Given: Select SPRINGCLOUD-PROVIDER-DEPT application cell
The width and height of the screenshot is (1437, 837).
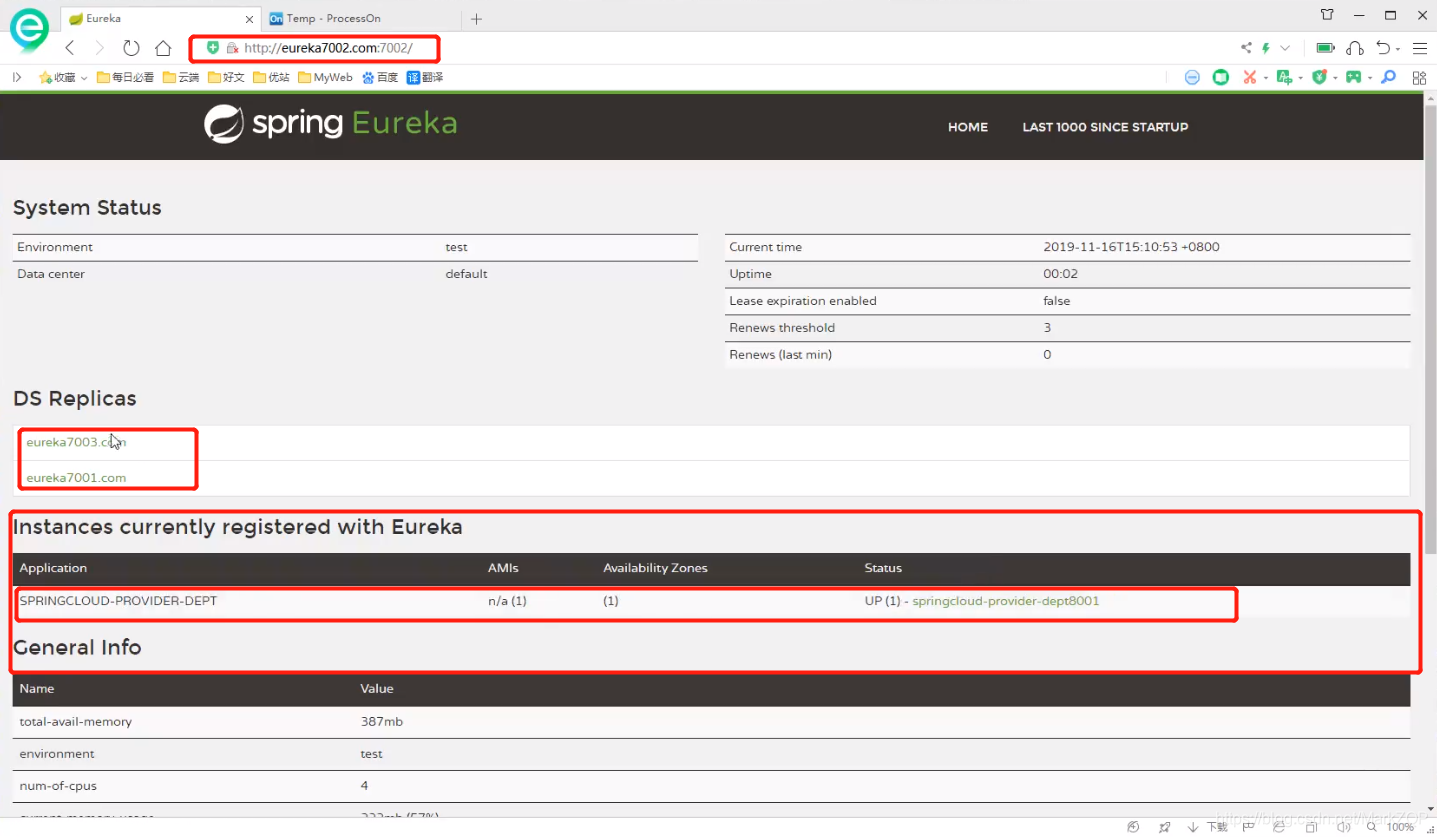Looking at the screenshot, I should point(118,601).
